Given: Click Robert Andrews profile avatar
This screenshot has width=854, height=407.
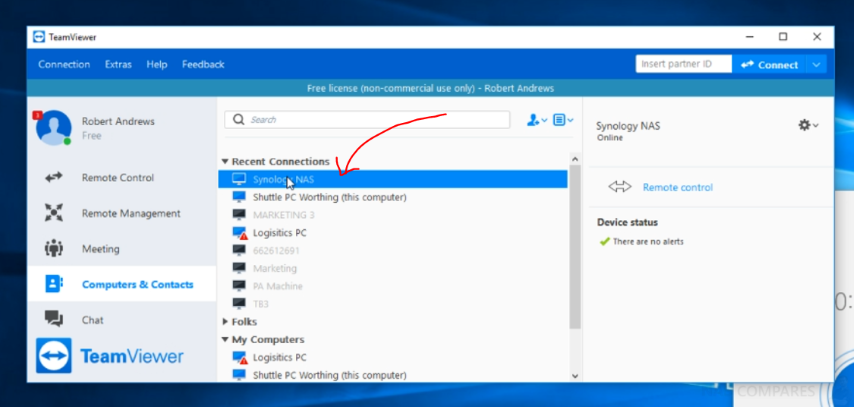Looking at the screenshot, I should pos(53,128).
